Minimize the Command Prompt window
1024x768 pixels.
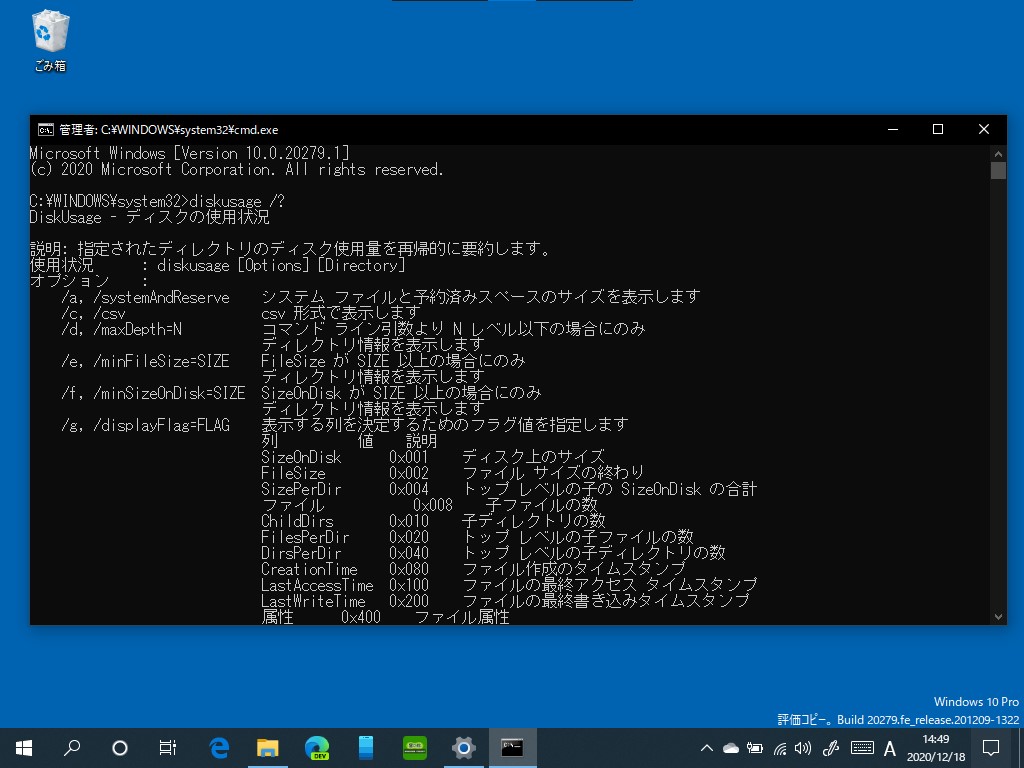tap(891, 129)
